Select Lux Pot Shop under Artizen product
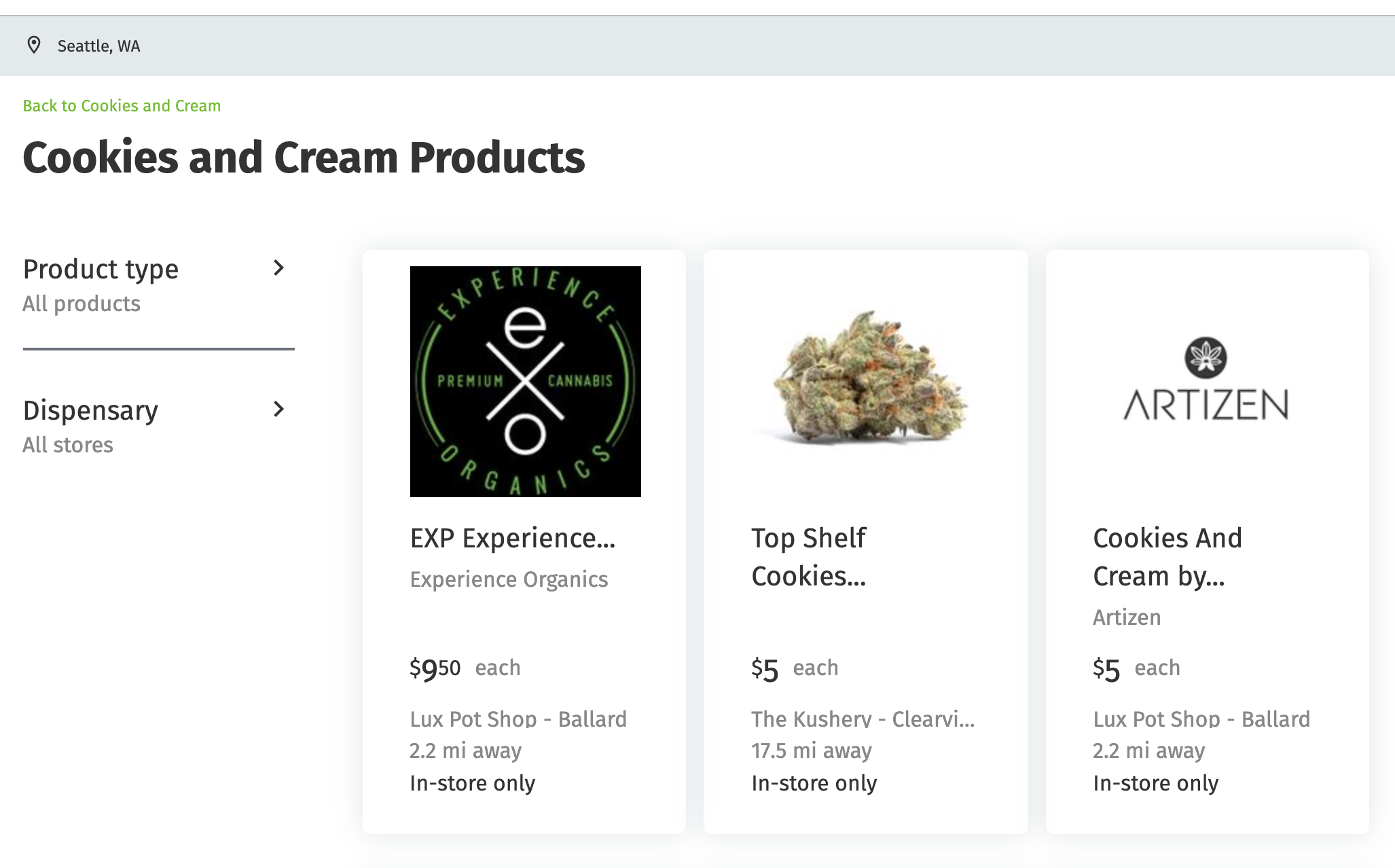Viewport: 1395px width, 868px height. [1201, 719]
